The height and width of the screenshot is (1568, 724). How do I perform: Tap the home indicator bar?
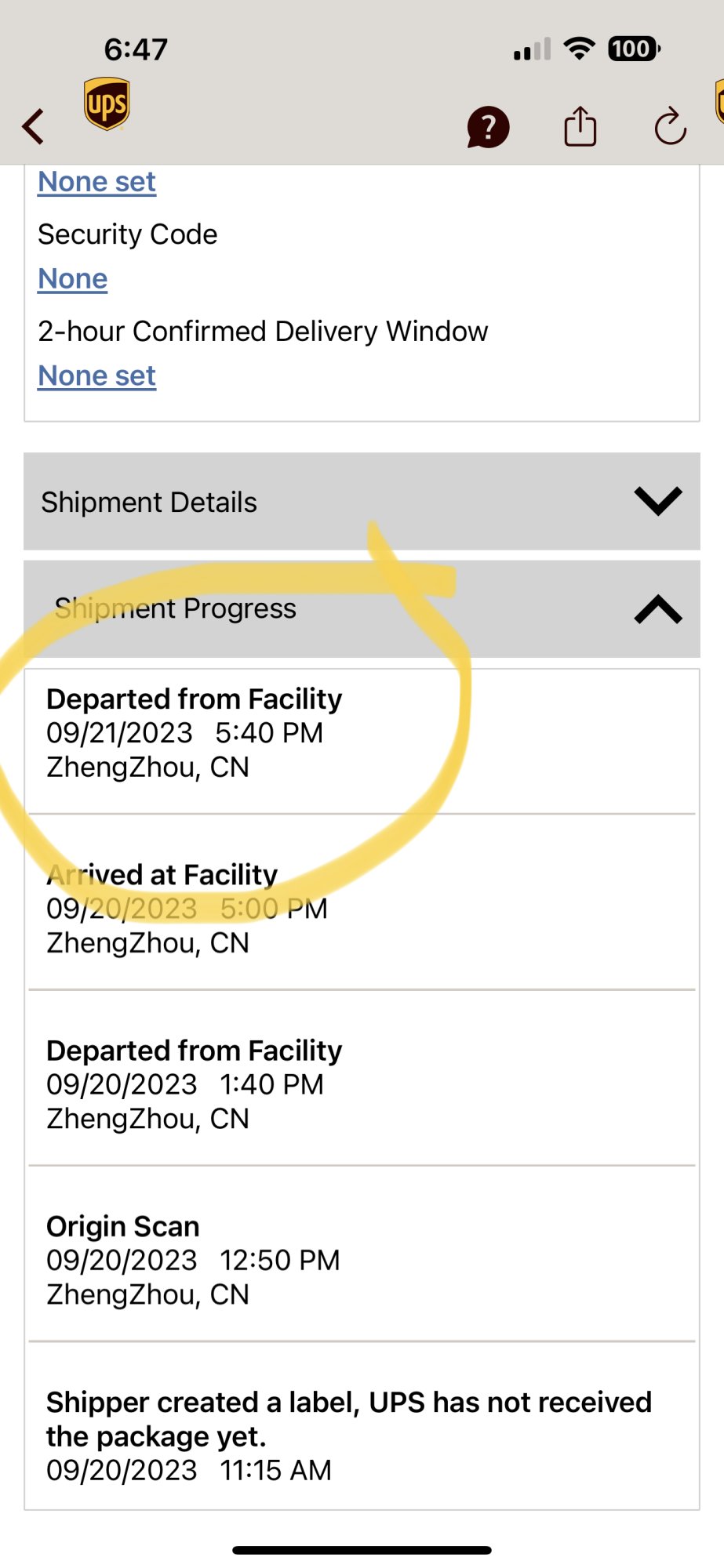click(x=362, y=1550)
